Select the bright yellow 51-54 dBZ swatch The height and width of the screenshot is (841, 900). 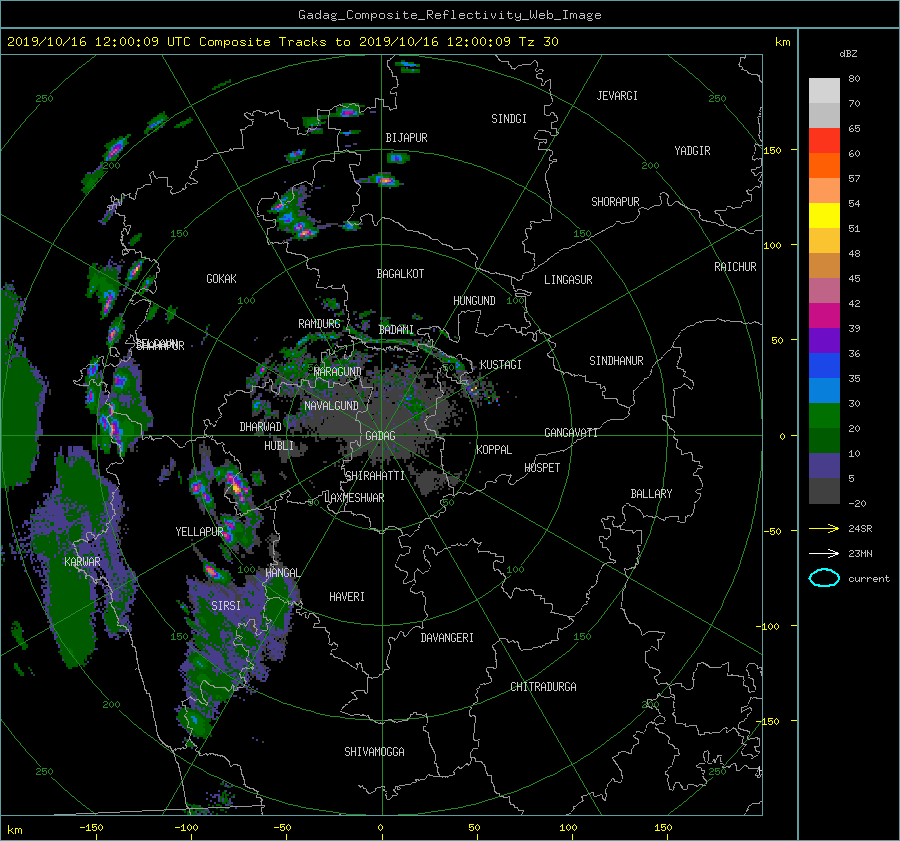coord(824,215)
